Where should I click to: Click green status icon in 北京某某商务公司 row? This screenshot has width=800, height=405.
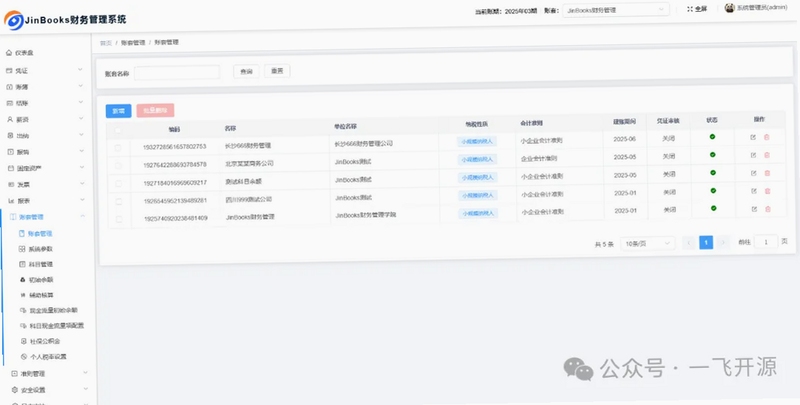(712, 155)
